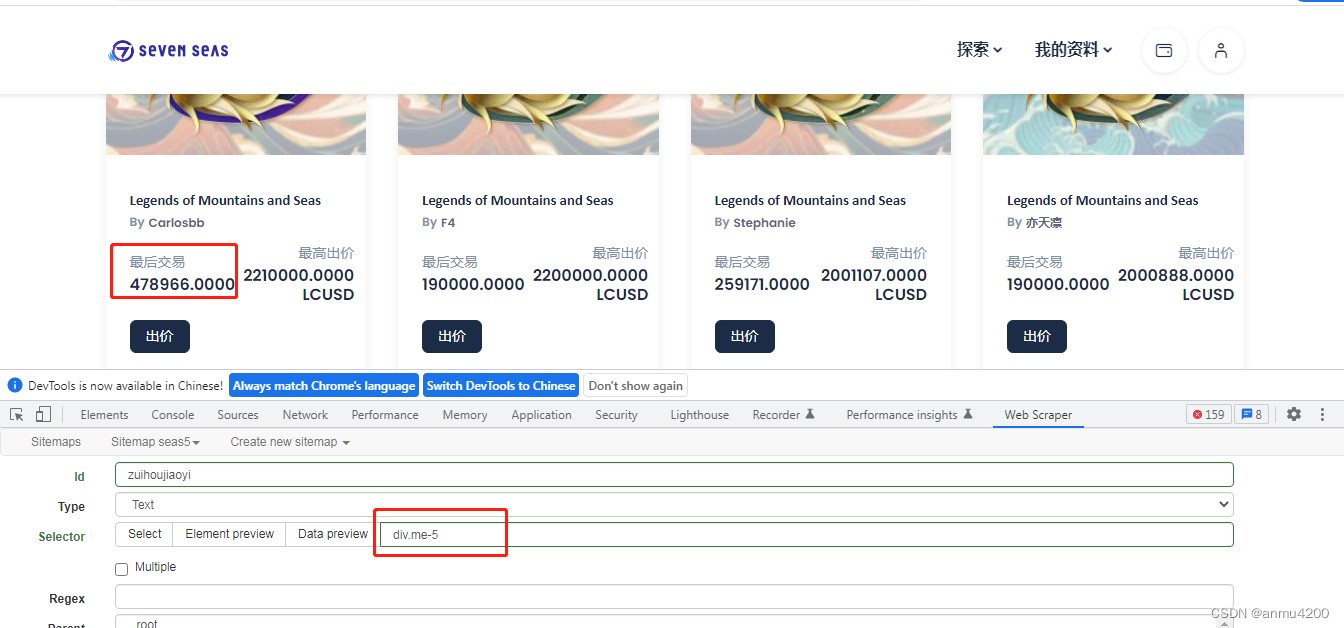Click 出价 on Stephanie's card
The image size is (1344, 628).
(x=745, y=337)
